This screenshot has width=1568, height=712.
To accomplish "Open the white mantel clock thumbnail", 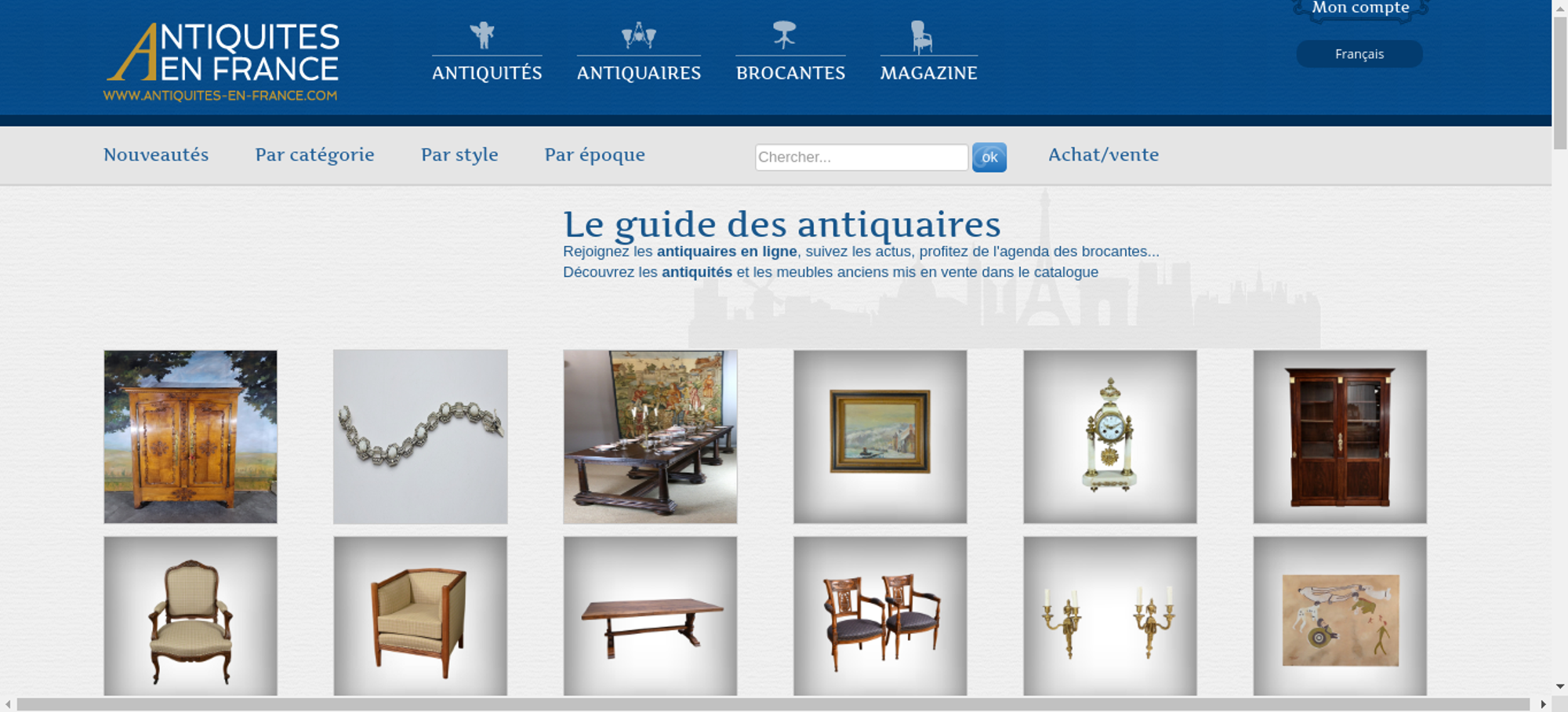I will point(1109,437).
